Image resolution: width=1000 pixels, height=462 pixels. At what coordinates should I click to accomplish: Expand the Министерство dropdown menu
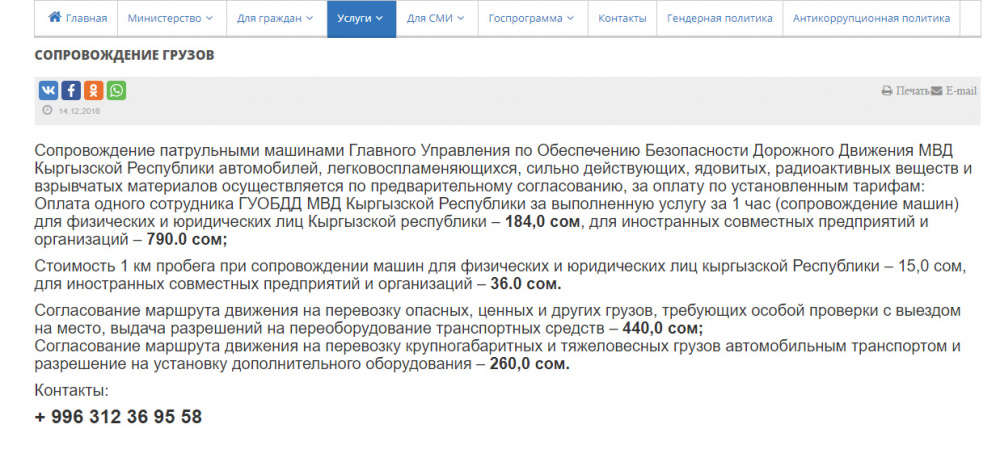[x=170, y=19]
